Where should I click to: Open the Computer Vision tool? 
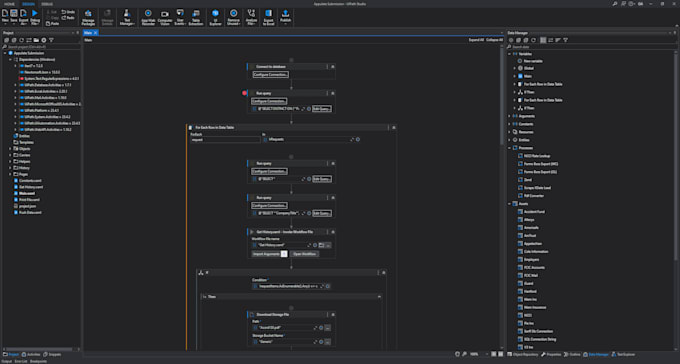[x=165, y=17]
